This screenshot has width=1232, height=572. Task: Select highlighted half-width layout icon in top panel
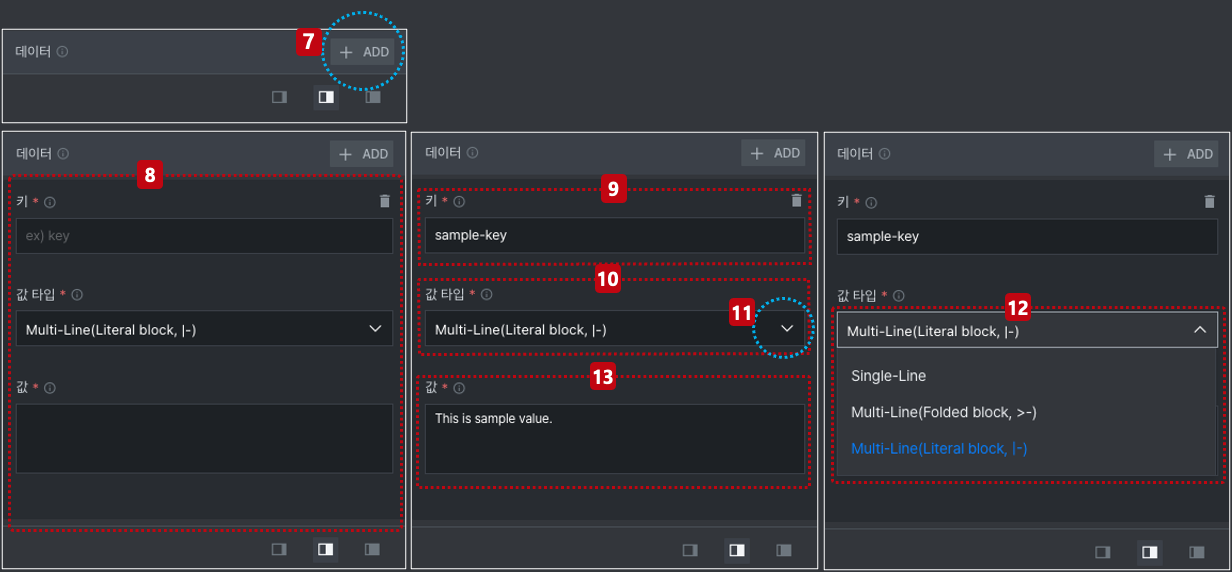(x=326, y=97)
